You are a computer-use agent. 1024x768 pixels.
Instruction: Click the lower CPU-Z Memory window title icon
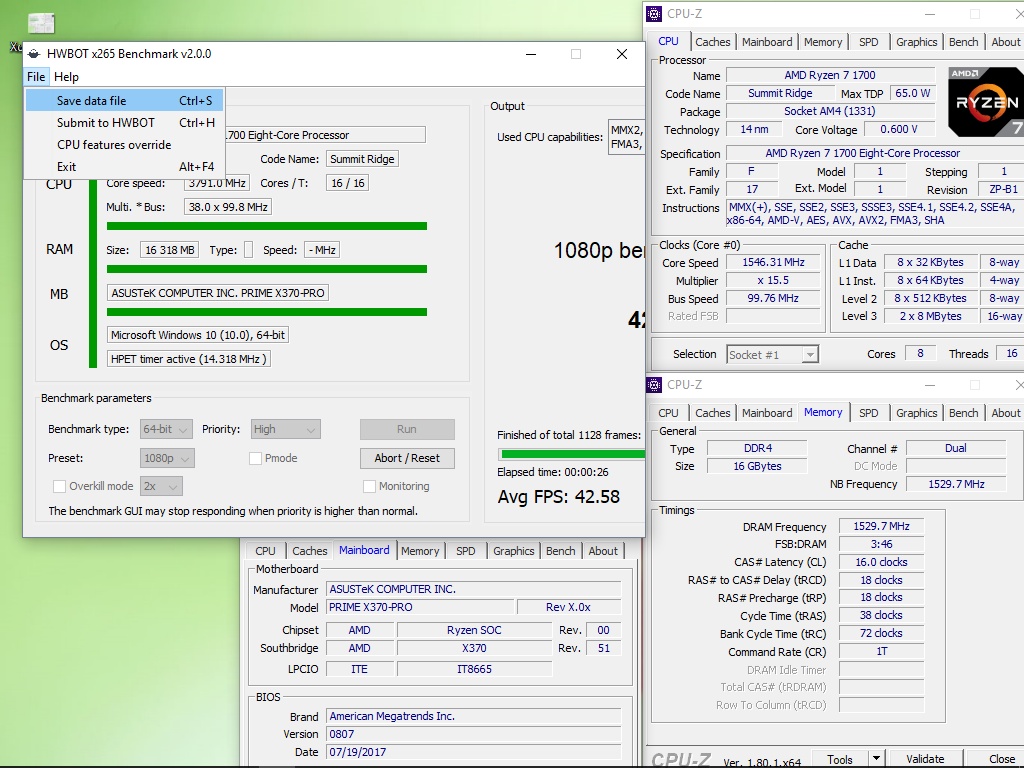pyautogui.click(x=654, y=385)
